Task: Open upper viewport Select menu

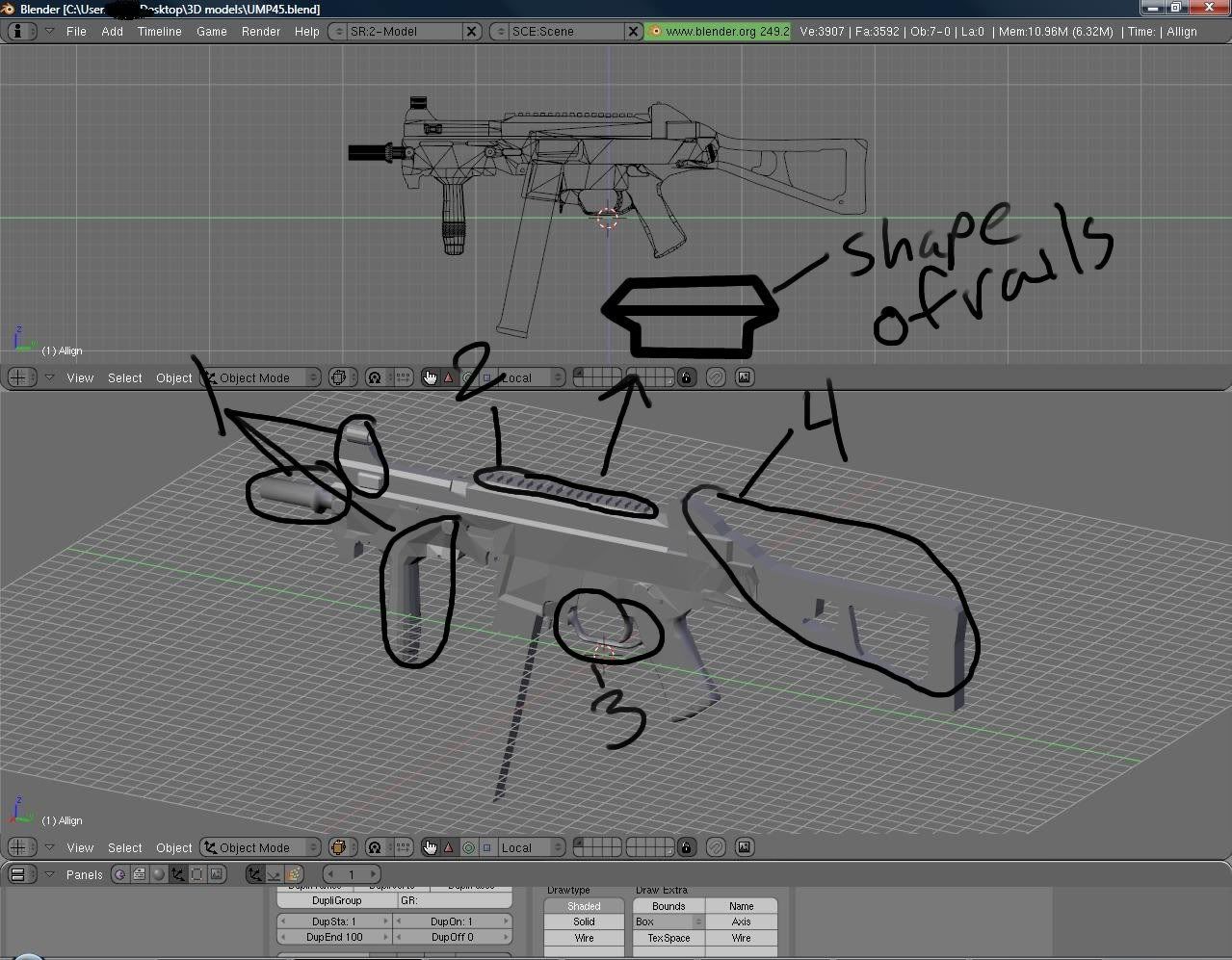Action: click(125, 377)
